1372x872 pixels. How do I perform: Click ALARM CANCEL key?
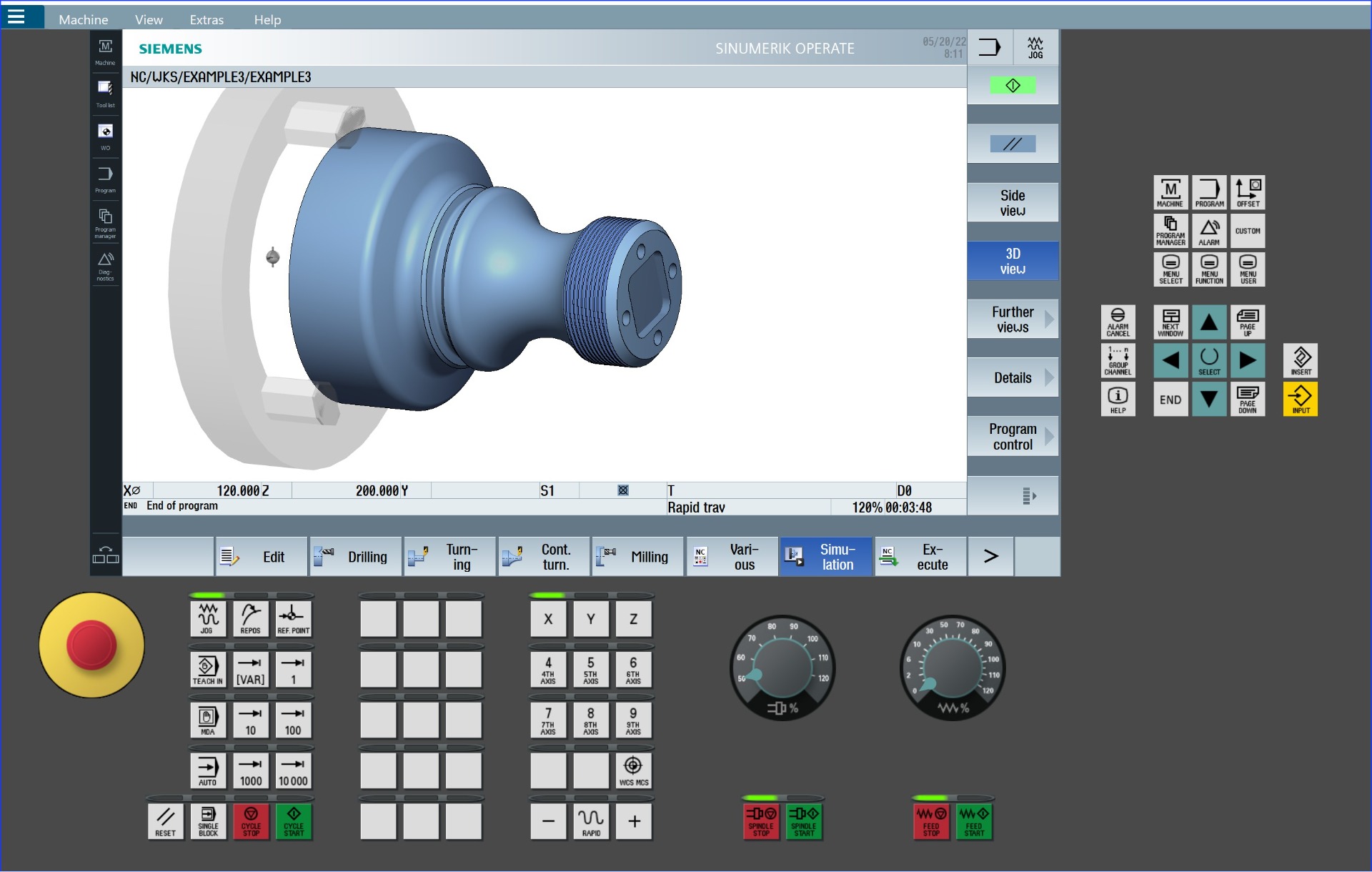pyautogui.click(x=1118, y=322)
